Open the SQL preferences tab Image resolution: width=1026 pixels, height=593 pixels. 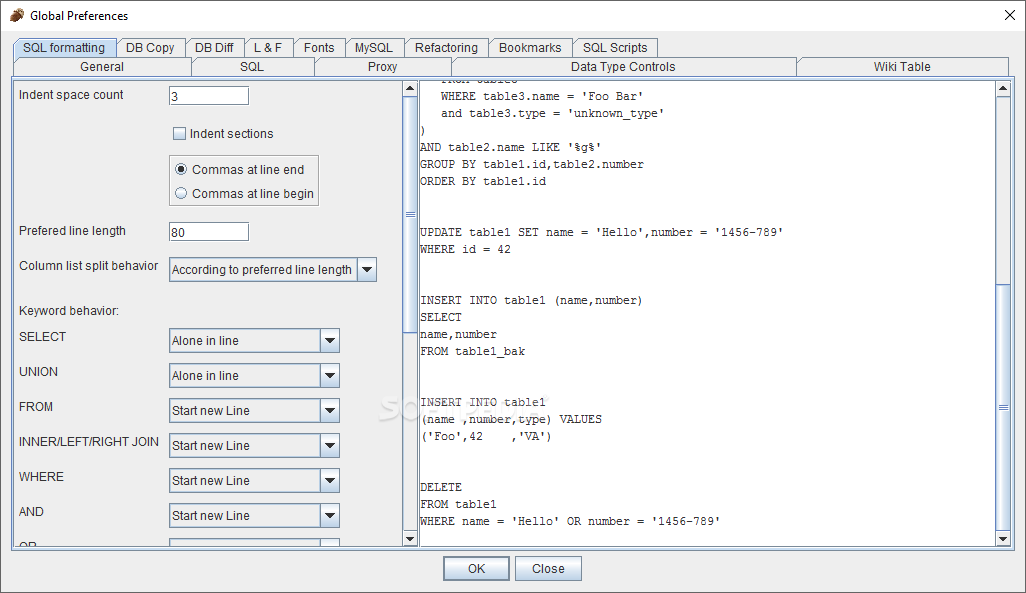point(252,67)
